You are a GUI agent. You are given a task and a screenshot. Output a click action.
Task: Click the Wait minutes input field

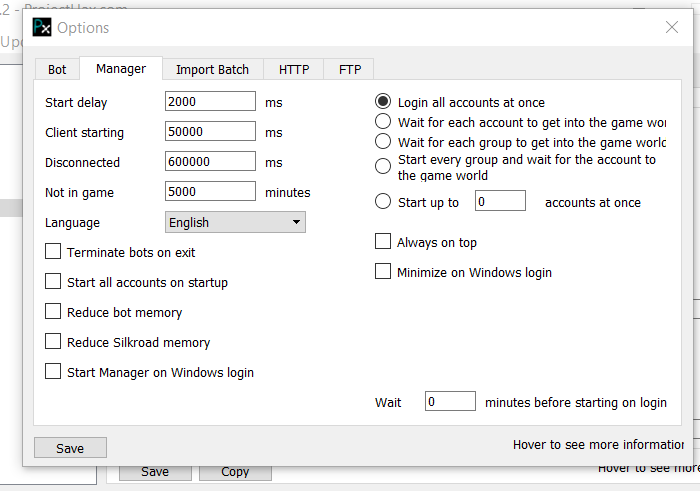(450, 402)
